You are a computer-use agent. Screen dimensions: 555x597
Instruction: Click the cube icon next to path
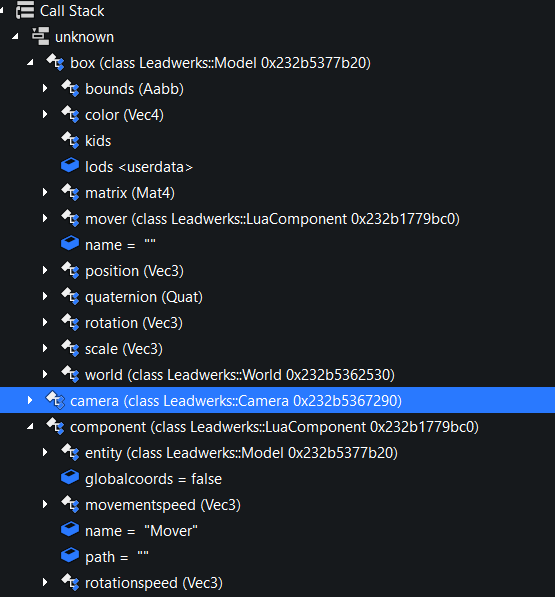(x=70, y=555)
